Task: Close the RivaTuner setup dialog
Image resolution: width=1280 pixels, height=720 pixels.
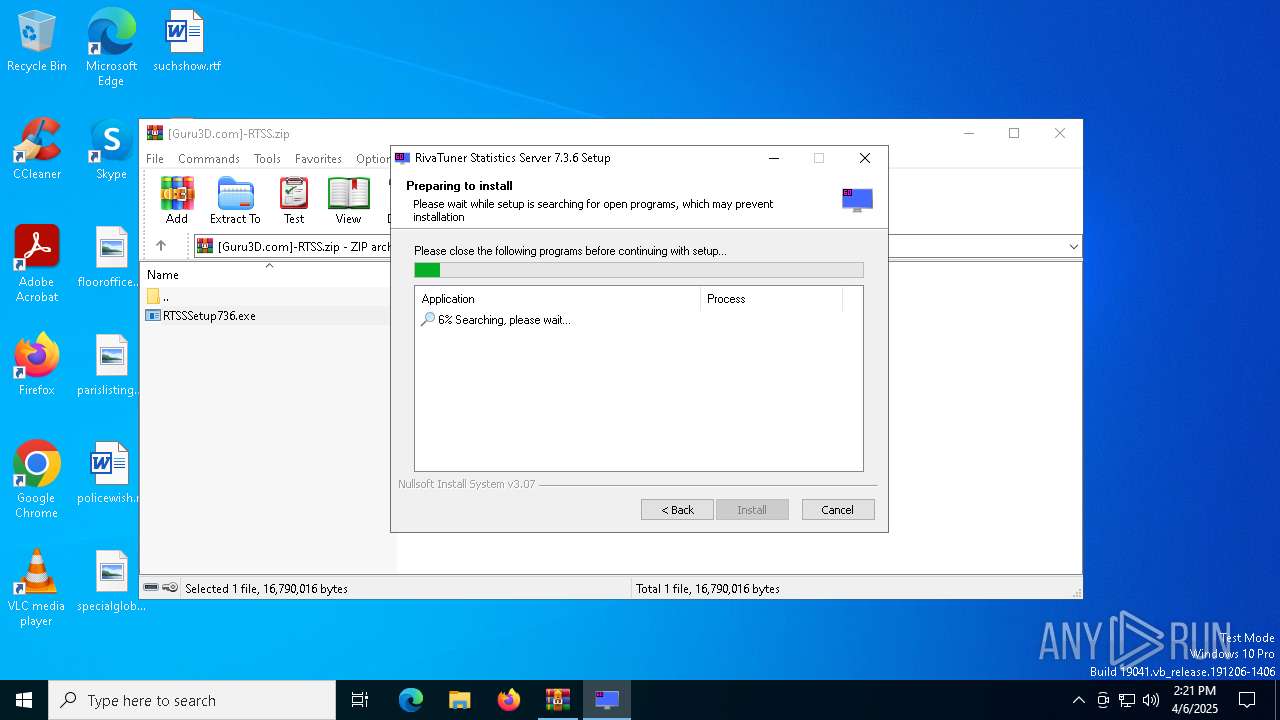Action: click(865, 158)
